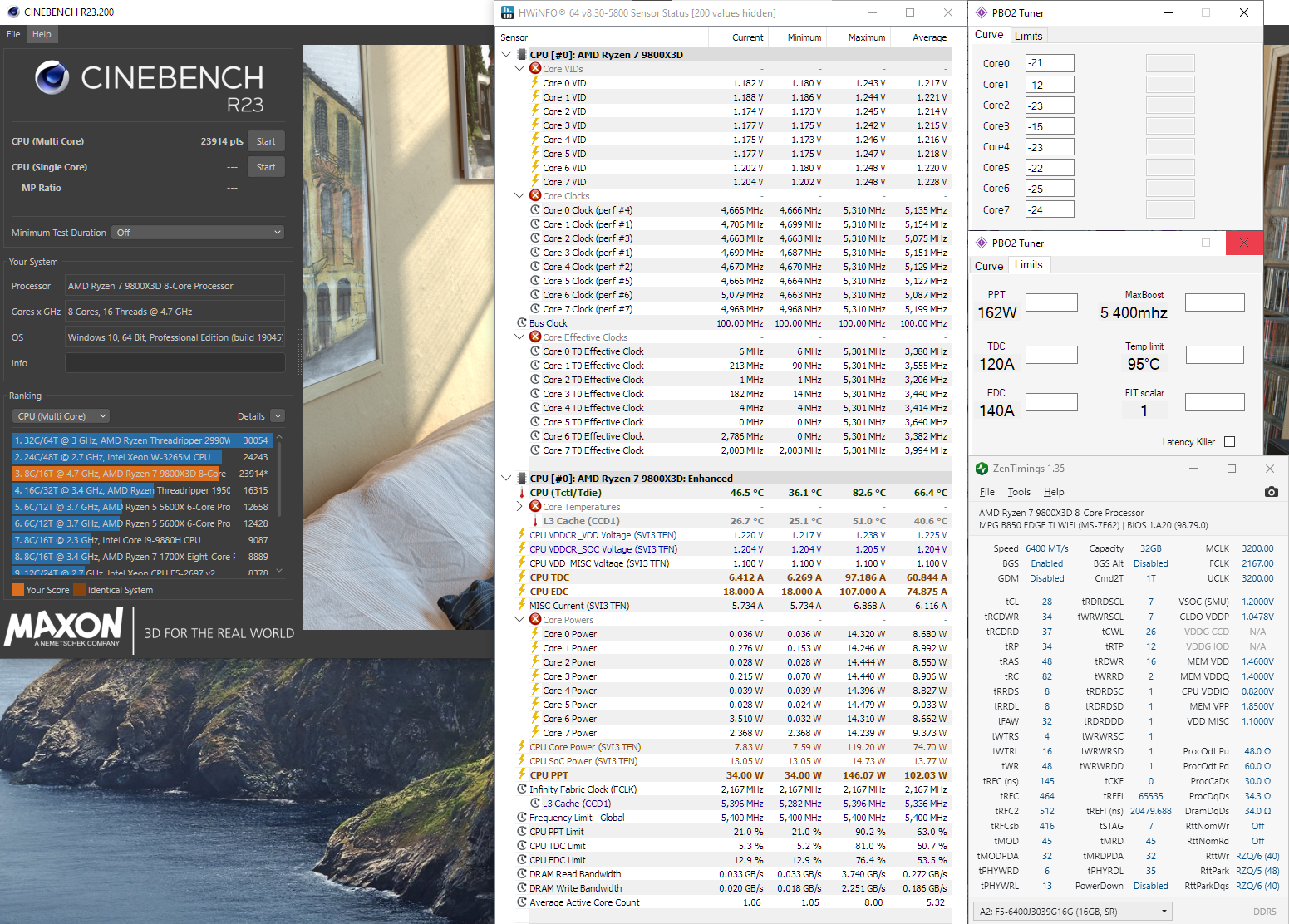The width and height of the screenshot is (1289, 924).
Task: Click the lightning icon beside CPU VDDCR_SOC Voltage
Action: tap(522, 549)
